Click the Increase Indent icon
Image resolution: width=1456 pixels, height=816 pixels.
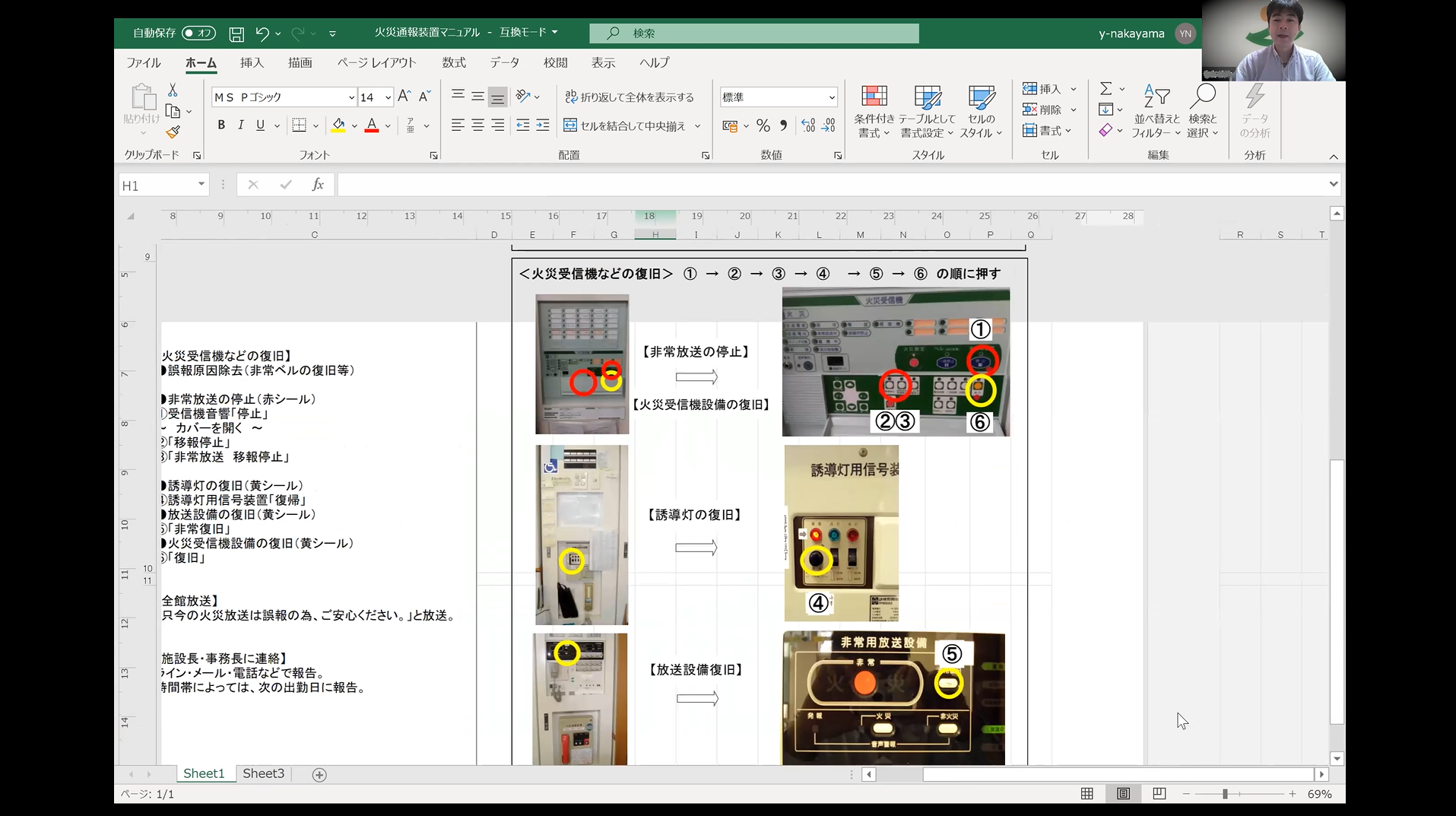(543, 125)
